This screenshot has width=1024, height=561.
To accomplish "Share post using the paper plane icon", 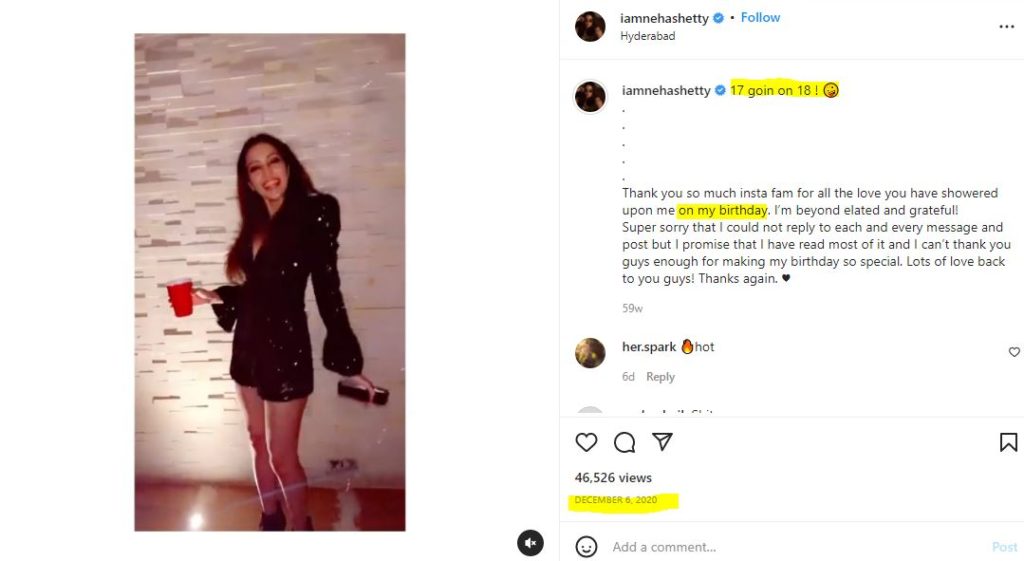I will pyautogui.click(x=662, y=442).
